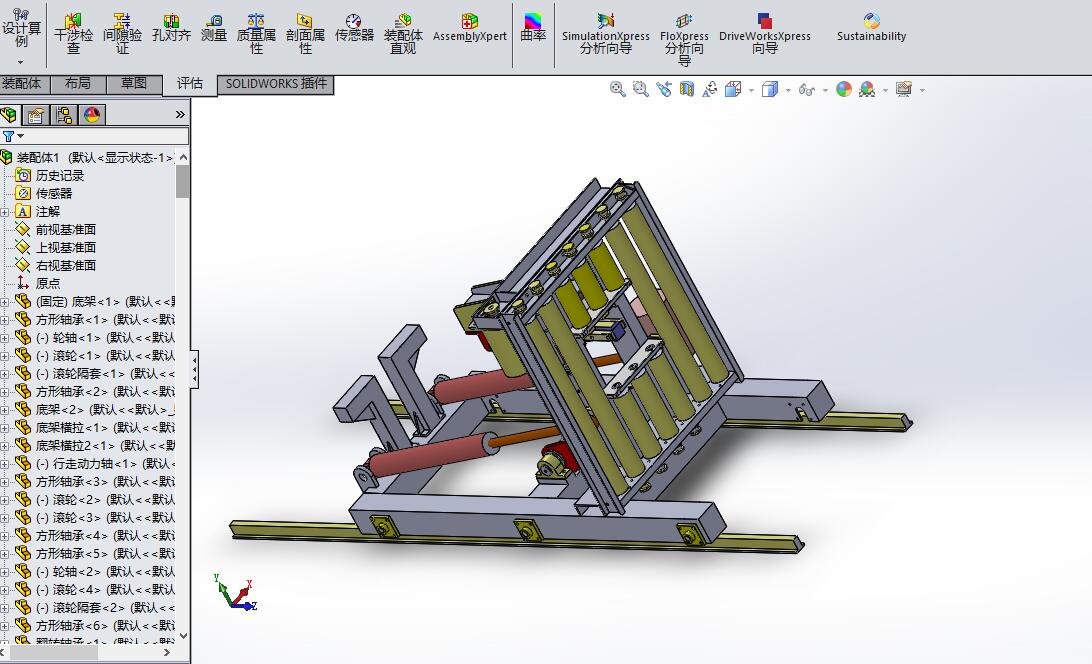Open Display Style dropdown arrow
The width and height of the screenshot is (1092, 664).
[788, 90]
